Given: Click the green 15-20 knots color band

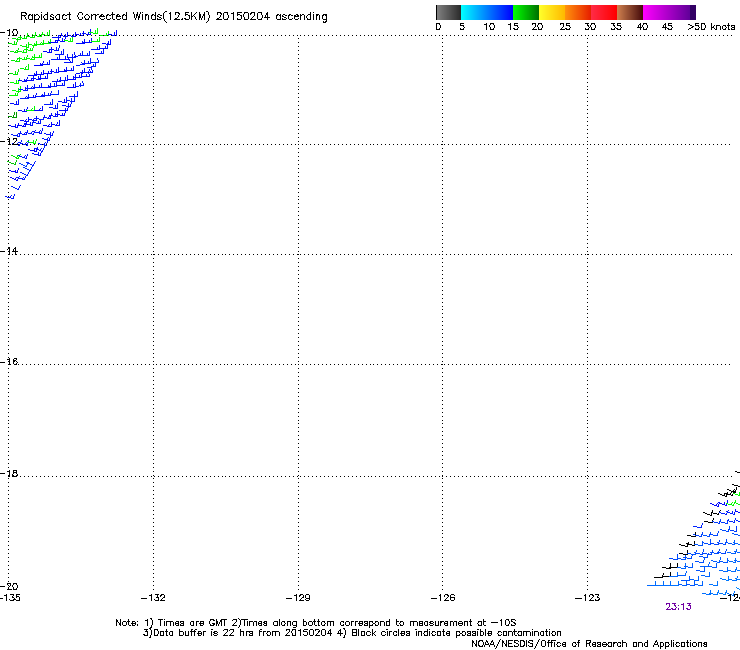Looking at the screenshot, I should [526, 12].
